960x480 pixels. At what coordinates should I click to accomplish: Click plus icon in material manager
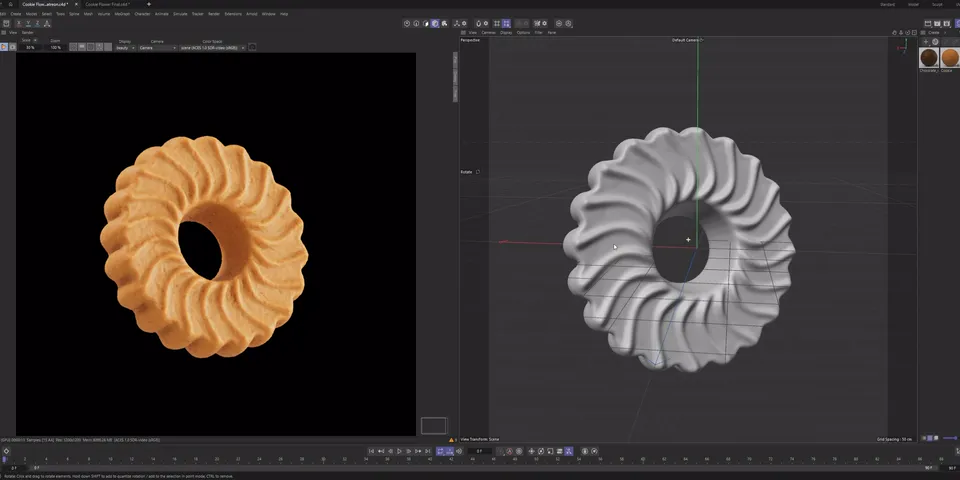926,42
